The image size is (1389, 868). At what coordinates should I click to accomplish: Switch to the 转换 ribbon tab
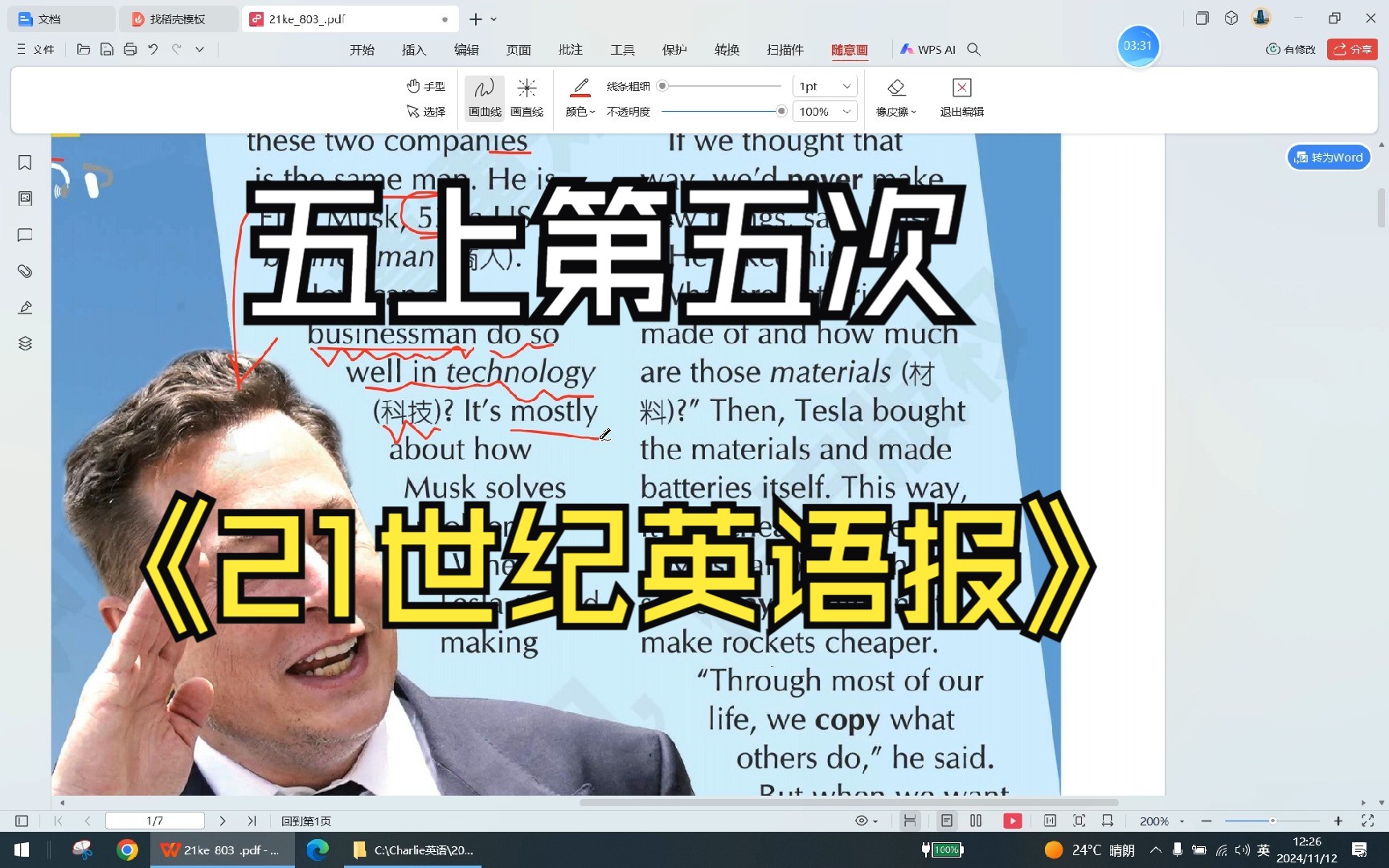pos(727,50)
